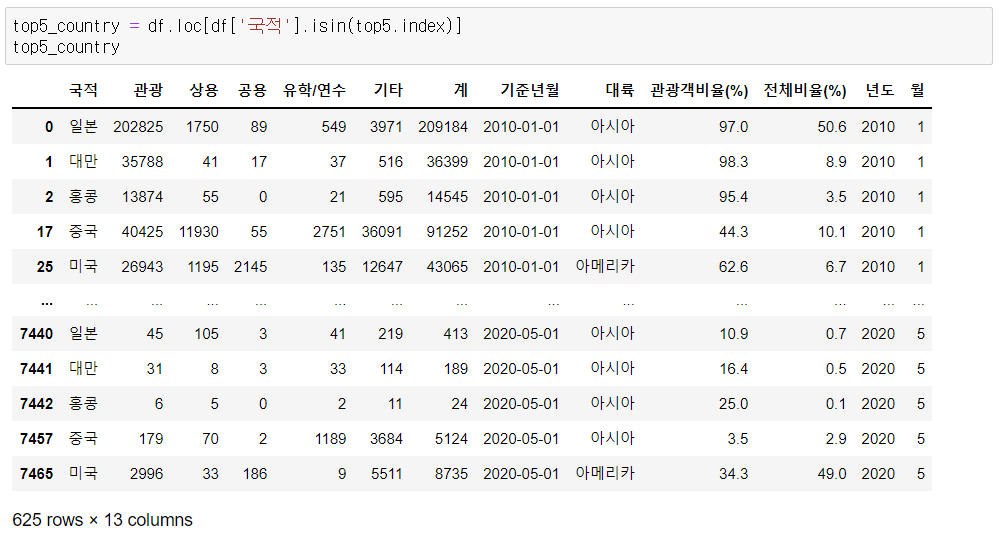Viewport: 1002px width, 536px height.
Task: Click the value 202825 in 관광 column
Action: point(138,127)
